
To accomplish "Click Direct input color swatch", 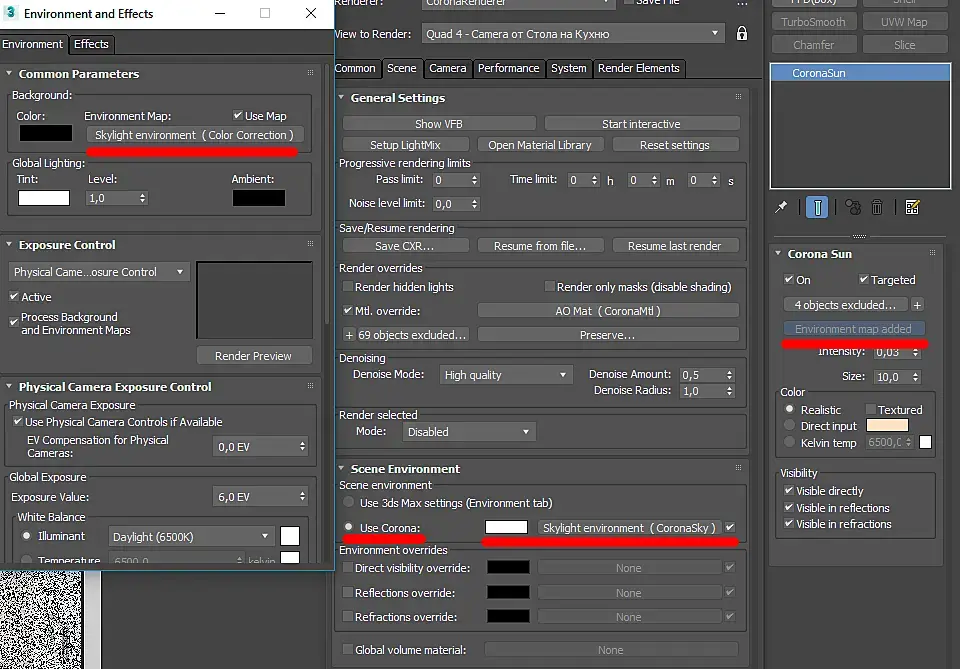I will [x=887, y=425].
